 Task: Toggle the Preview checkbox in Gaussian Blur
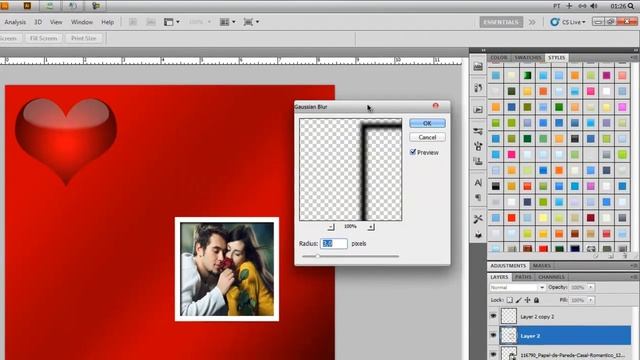[x=413, y=152]
